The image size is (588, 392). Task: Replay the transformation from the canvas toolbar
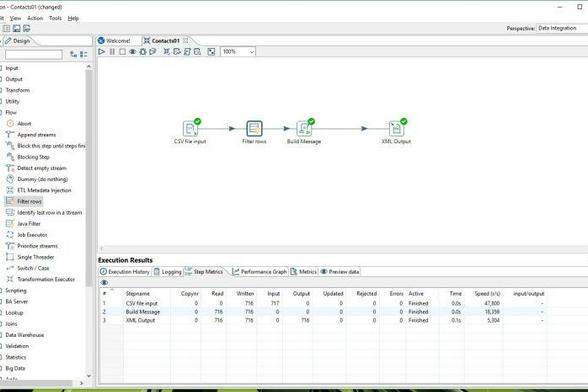(x=153, y=52)
